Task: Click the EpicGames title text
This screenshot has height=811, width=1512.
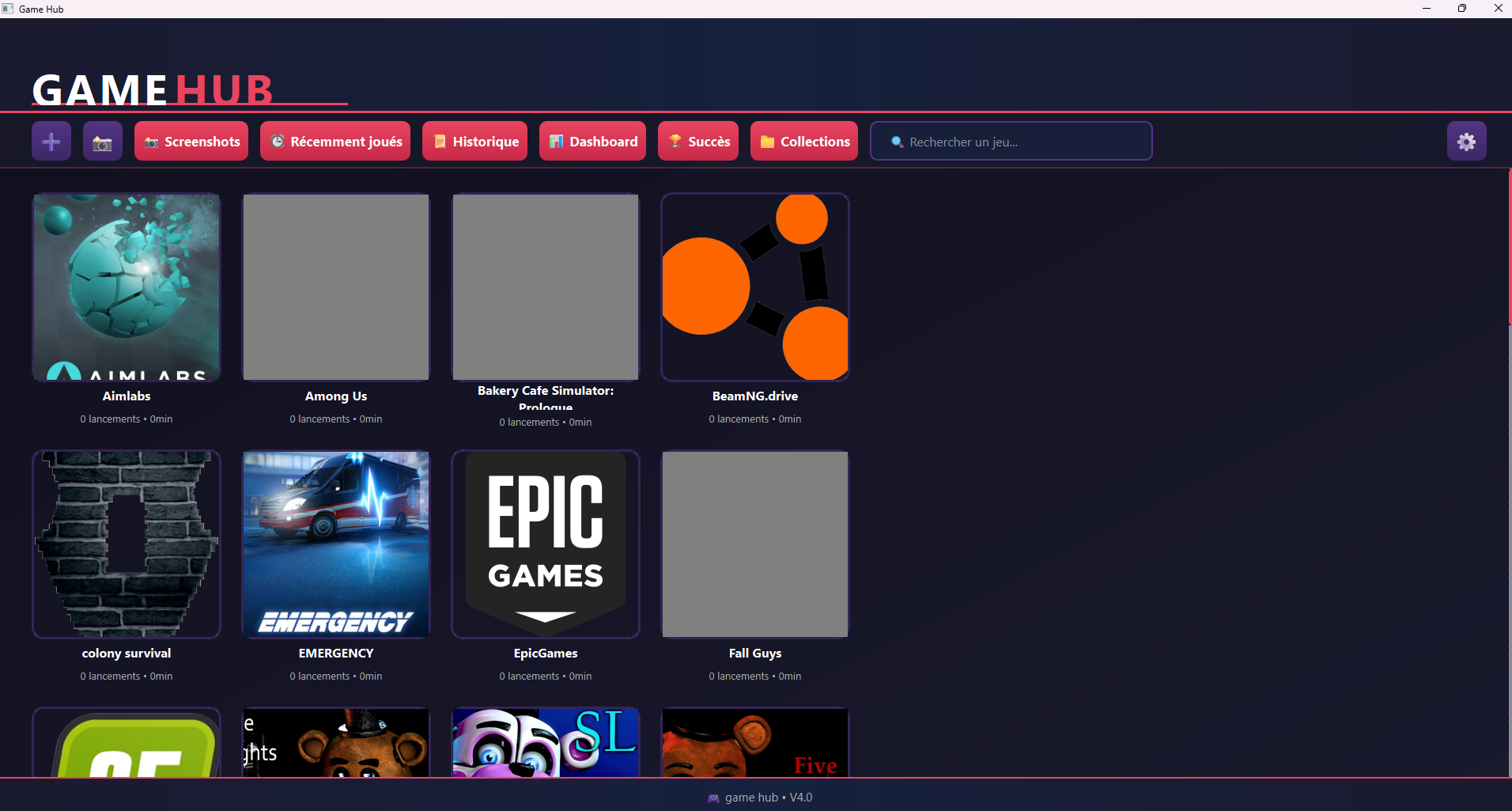Action: [x=546, y=654]
